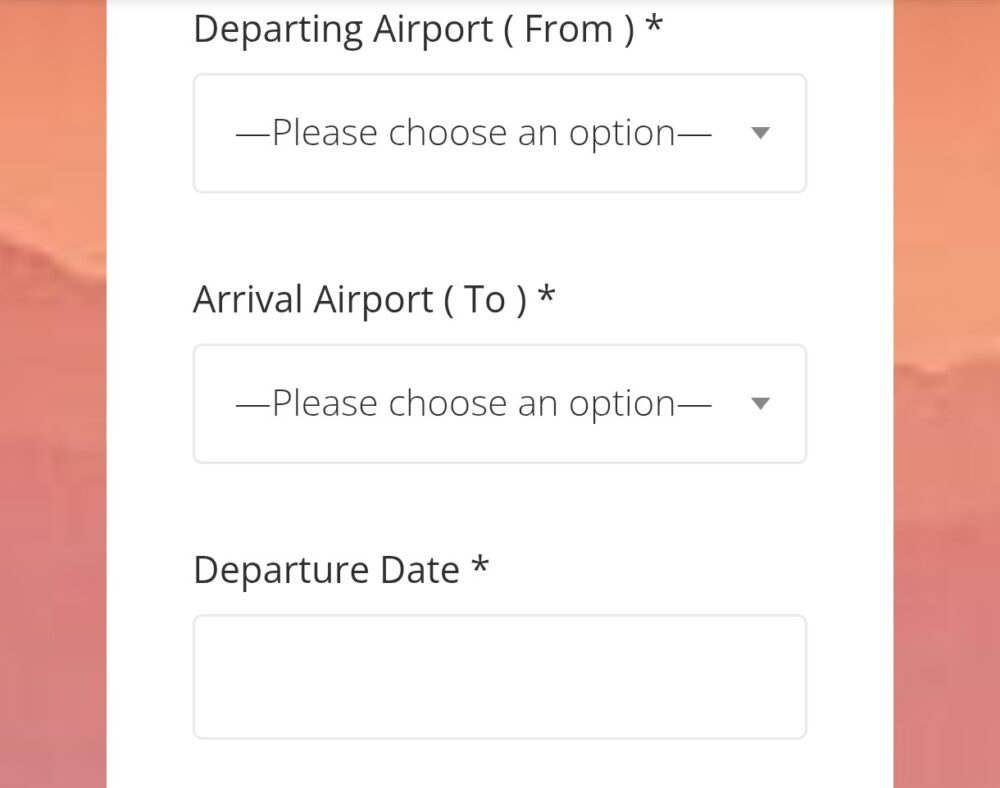Open the Departing Airport dropdown arrow
The height and width of the screenshot is (788, 1000).
pyautogui.click(x=760, y=133)
